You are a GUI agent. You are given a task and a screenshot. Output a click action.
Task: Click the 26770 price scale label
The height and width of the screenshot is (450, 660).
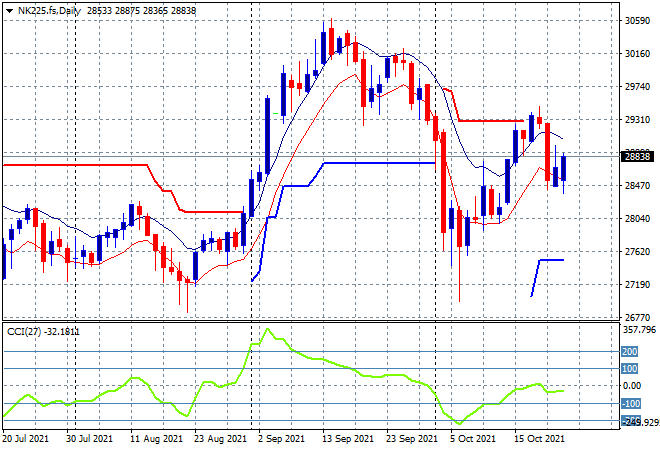pos(637,317)
